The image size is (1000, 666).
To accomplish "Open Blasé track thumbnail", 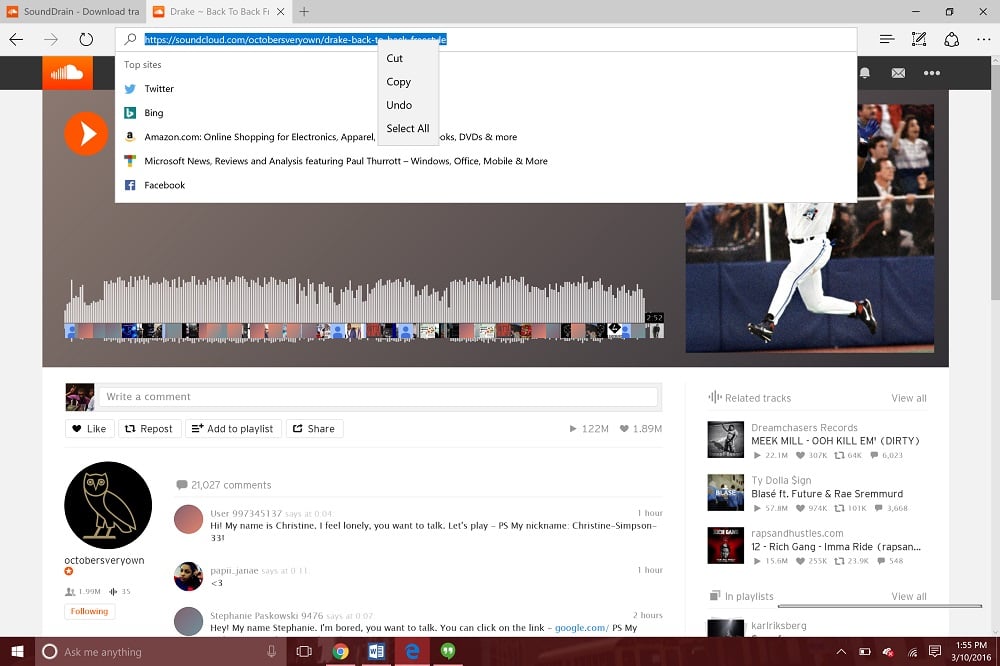I will [726, 492].
